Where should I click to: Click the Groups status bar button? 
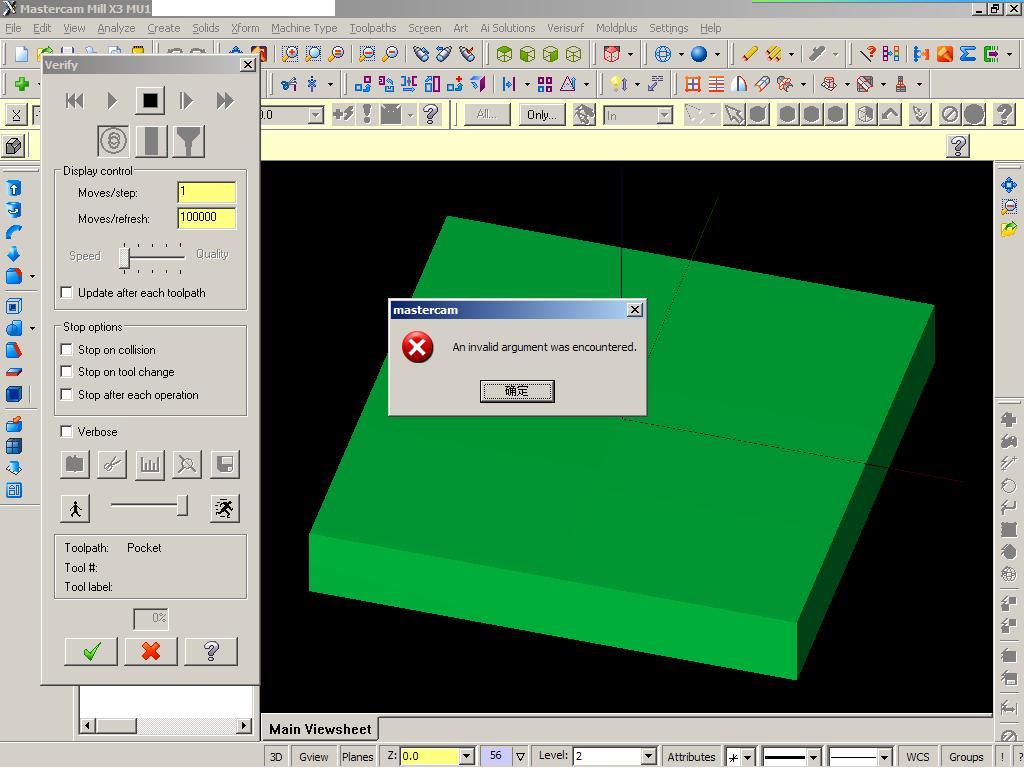tap(966, 756)
